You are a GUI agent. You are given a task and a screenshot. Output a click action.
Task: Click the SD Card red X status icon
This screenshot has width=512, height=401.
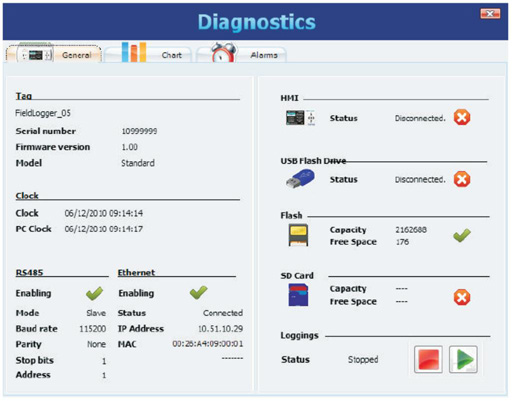[462, 297]
